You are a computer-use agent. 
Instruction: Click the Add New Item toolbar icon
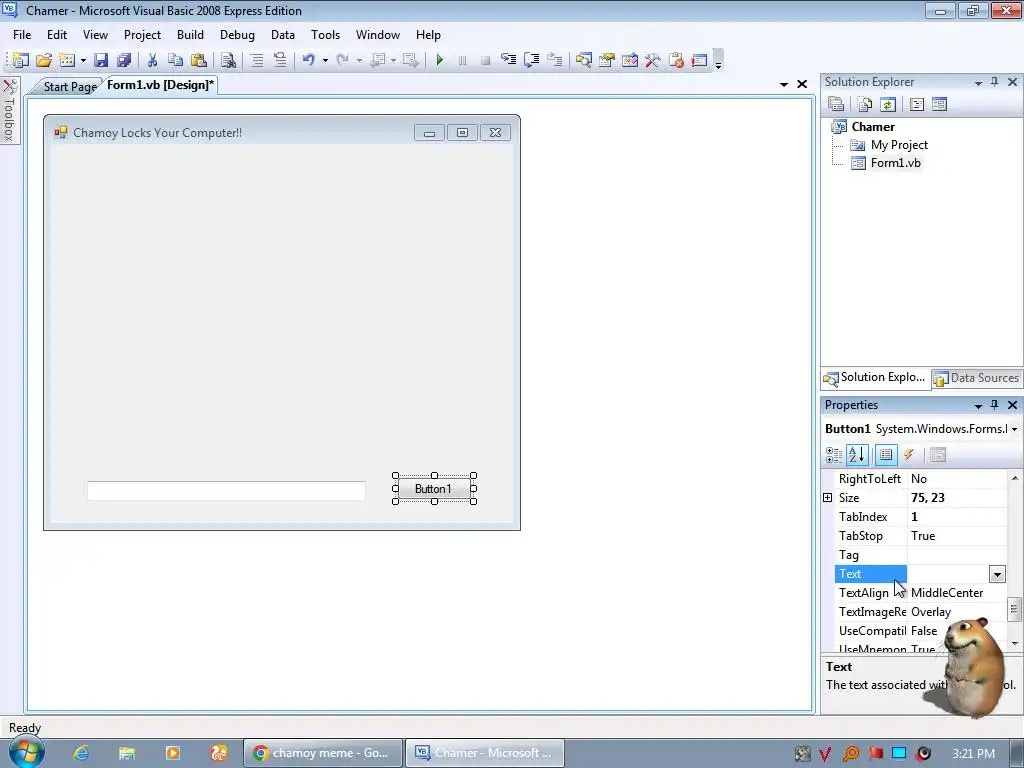pos(67,60)
